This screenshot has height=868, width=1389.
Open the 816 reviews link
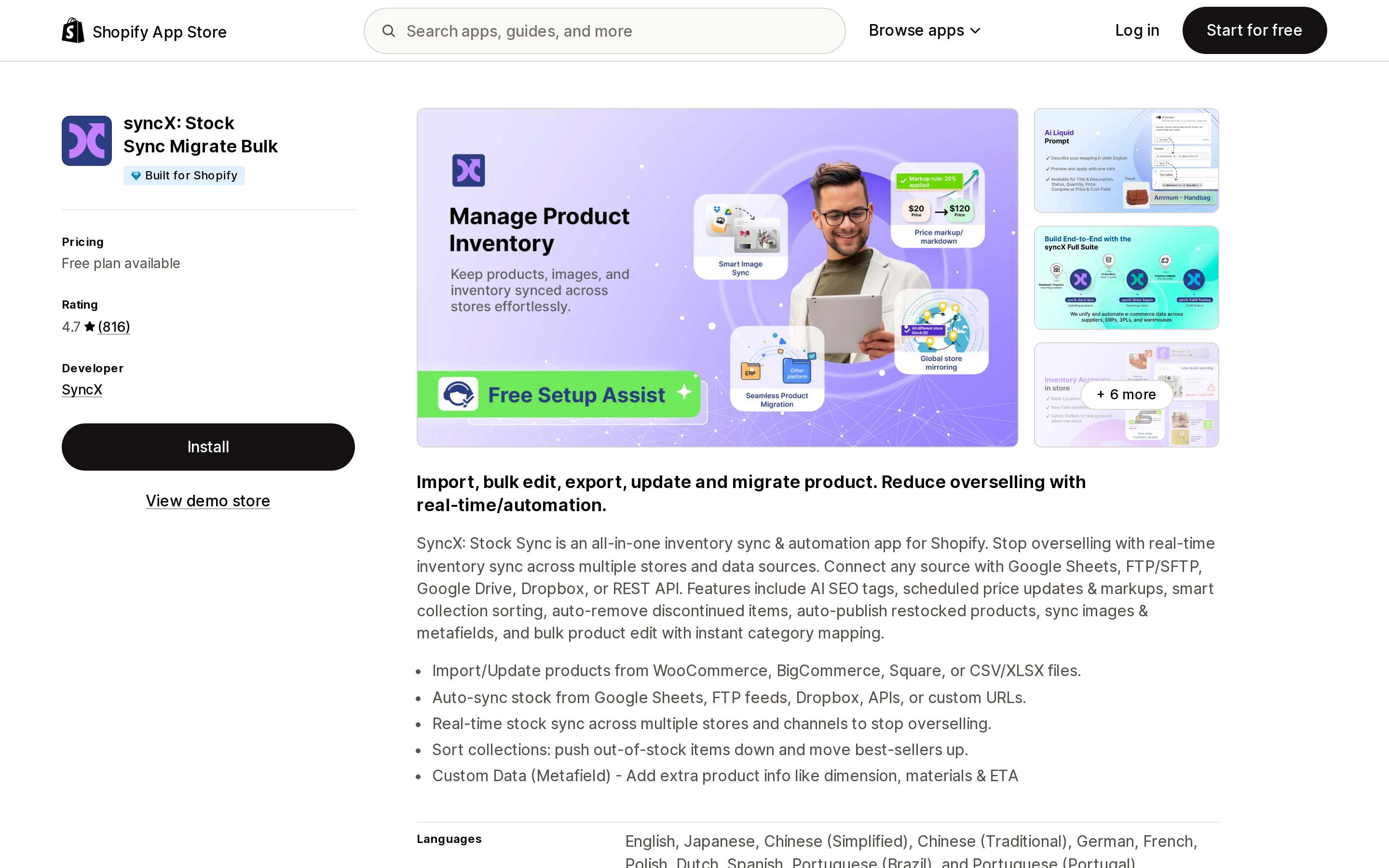(114, 326)
